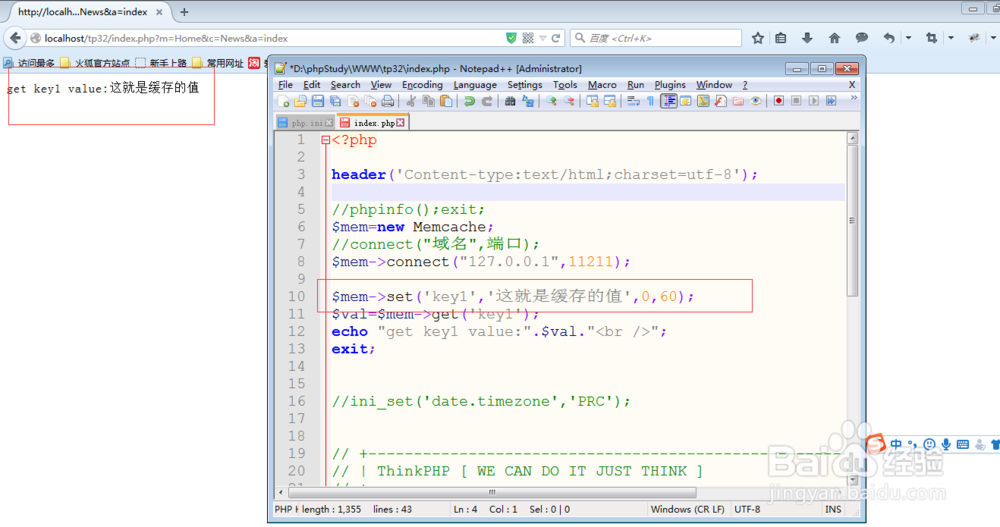Save the file with the floppy icon
The width and height of the screenshot is (1000, 527).
tap(318, 101)
